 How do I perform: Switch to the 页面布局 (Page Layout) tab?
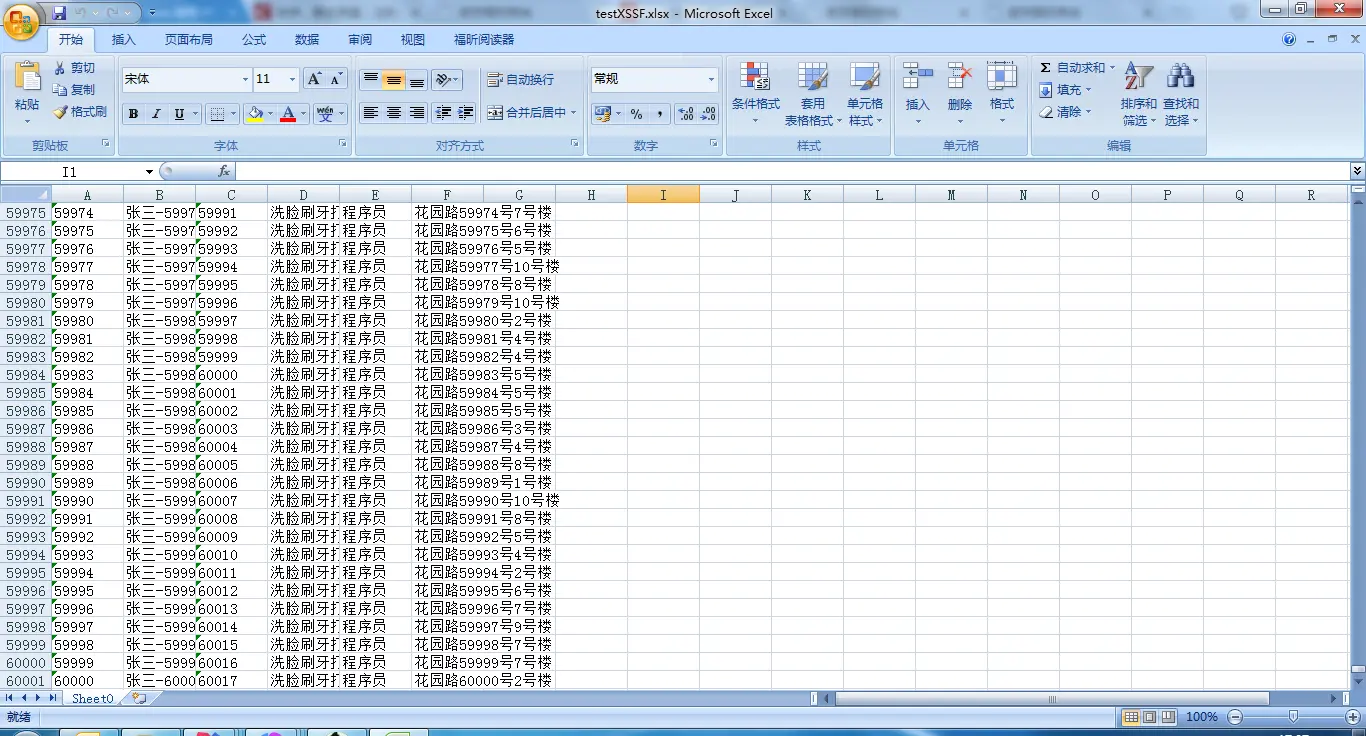click(x=189, y=40)
